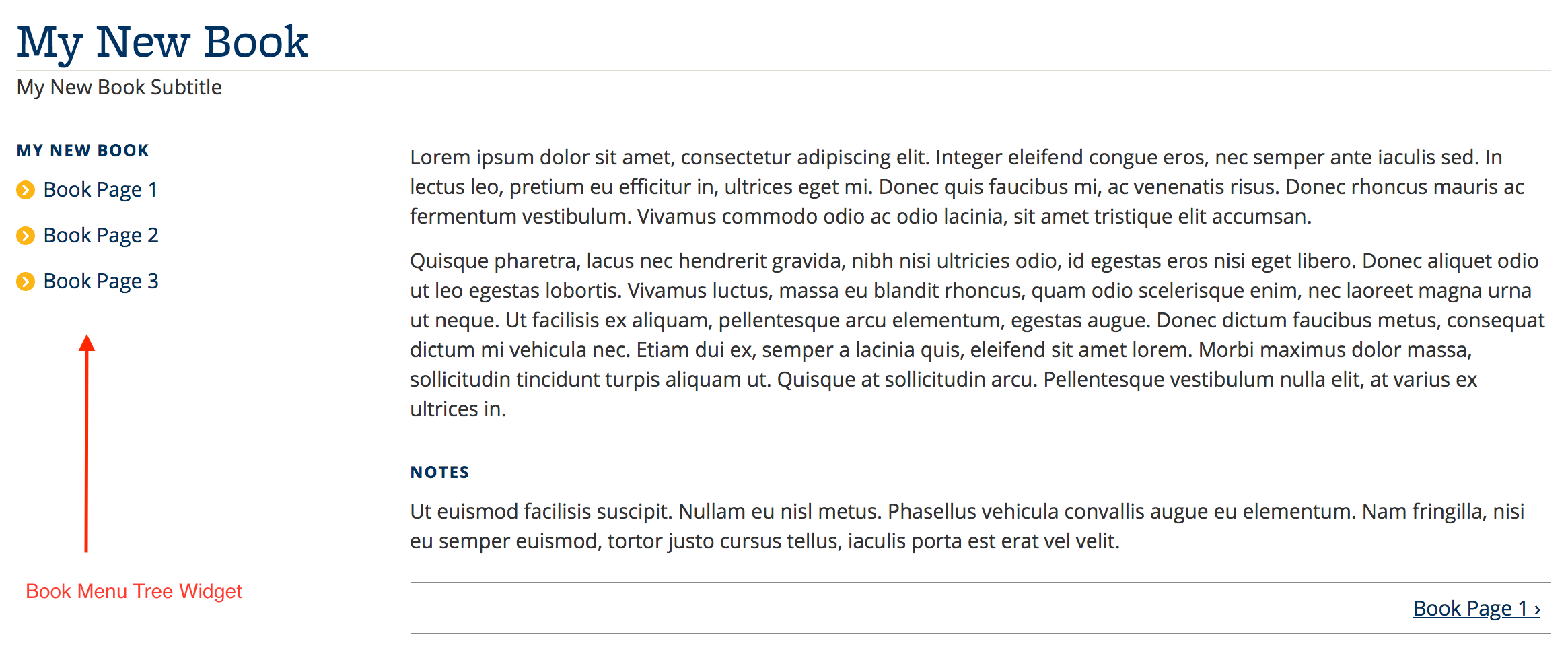Click the orange circular bullet of the first menu item
The image size is (1568, 660).
26,190
